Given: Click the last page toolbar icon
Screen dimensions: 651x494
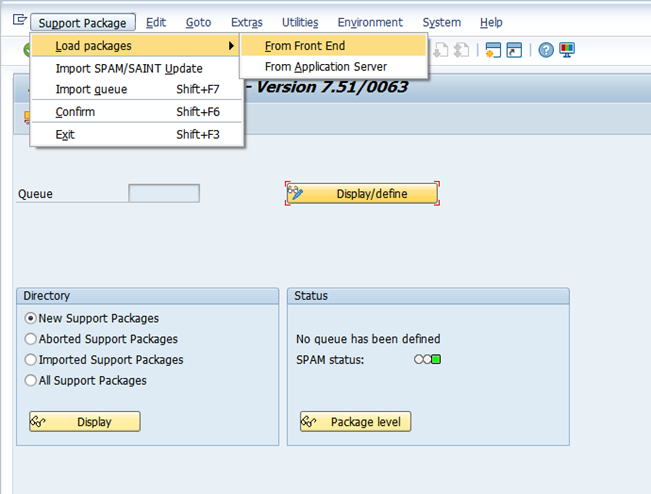Looking at the screenshot, I should (461, 50).
